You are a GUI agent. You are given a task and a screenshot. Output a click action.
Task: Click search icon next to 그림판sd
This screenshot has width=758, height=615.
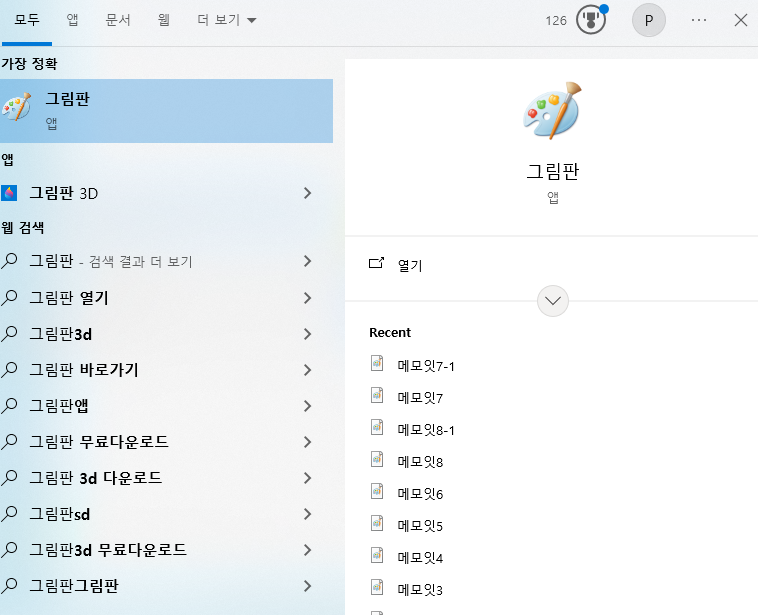click(x=9, y=514)
